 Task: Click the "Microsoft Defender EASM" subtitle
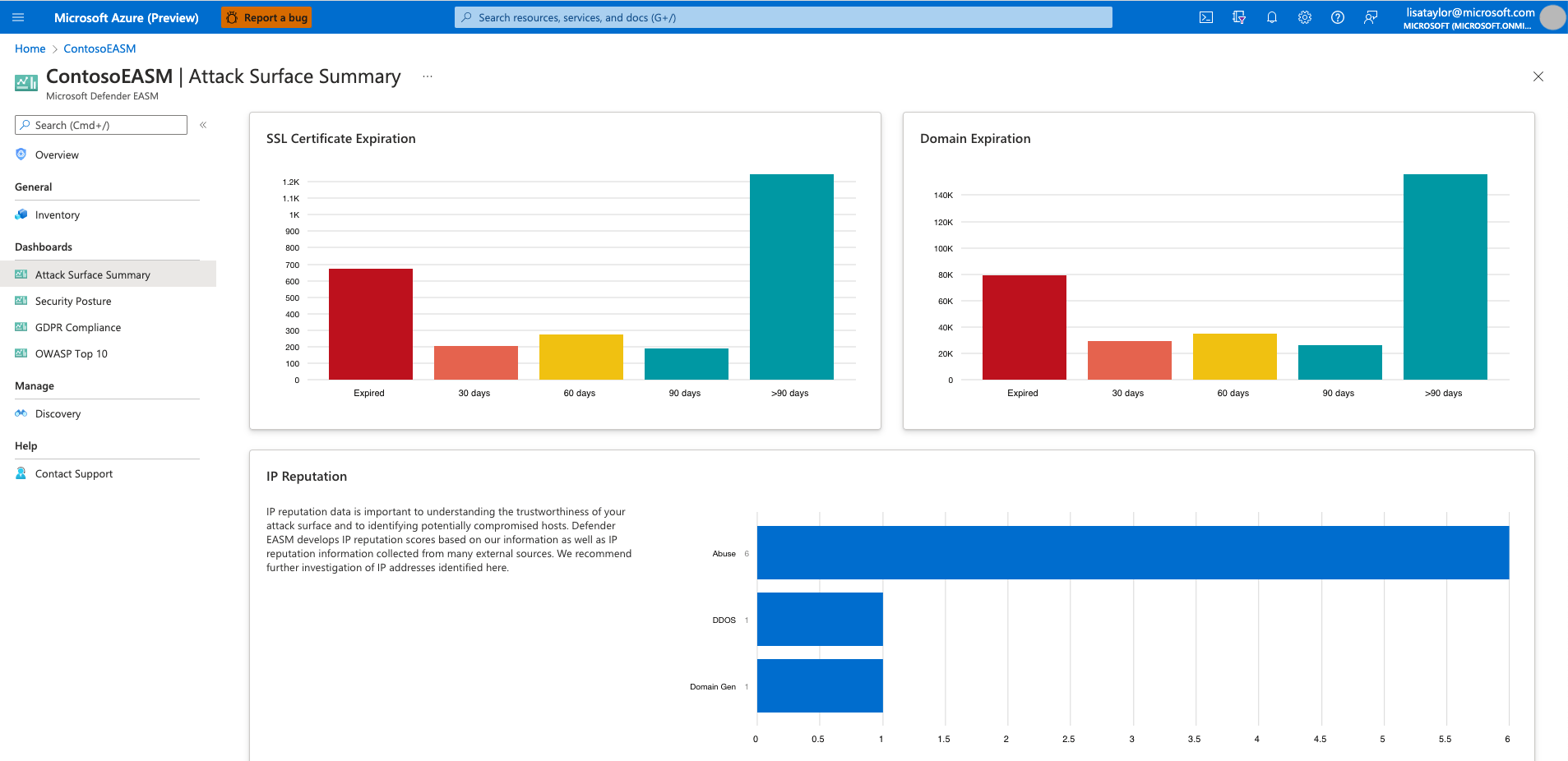pyautogui.click(x=102, y=96)
